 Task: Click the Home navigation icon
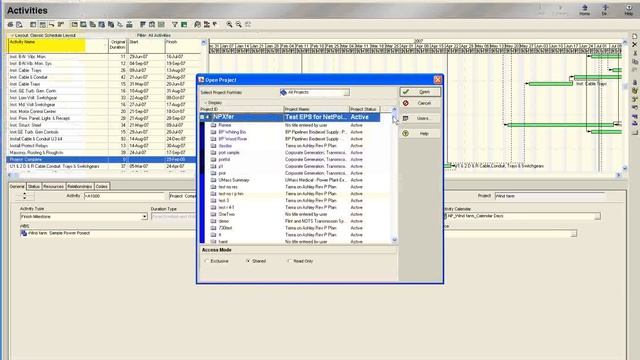584,10
